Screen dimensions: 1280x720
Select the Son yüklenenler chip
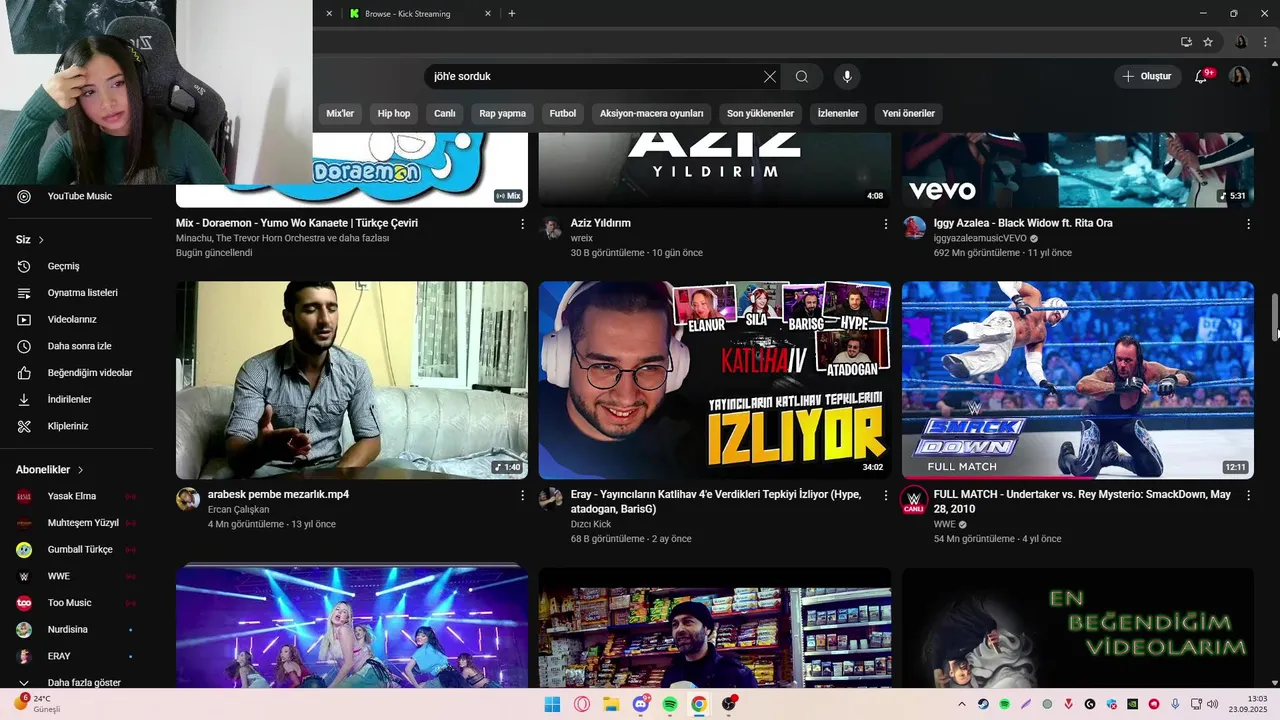[760, 113]
